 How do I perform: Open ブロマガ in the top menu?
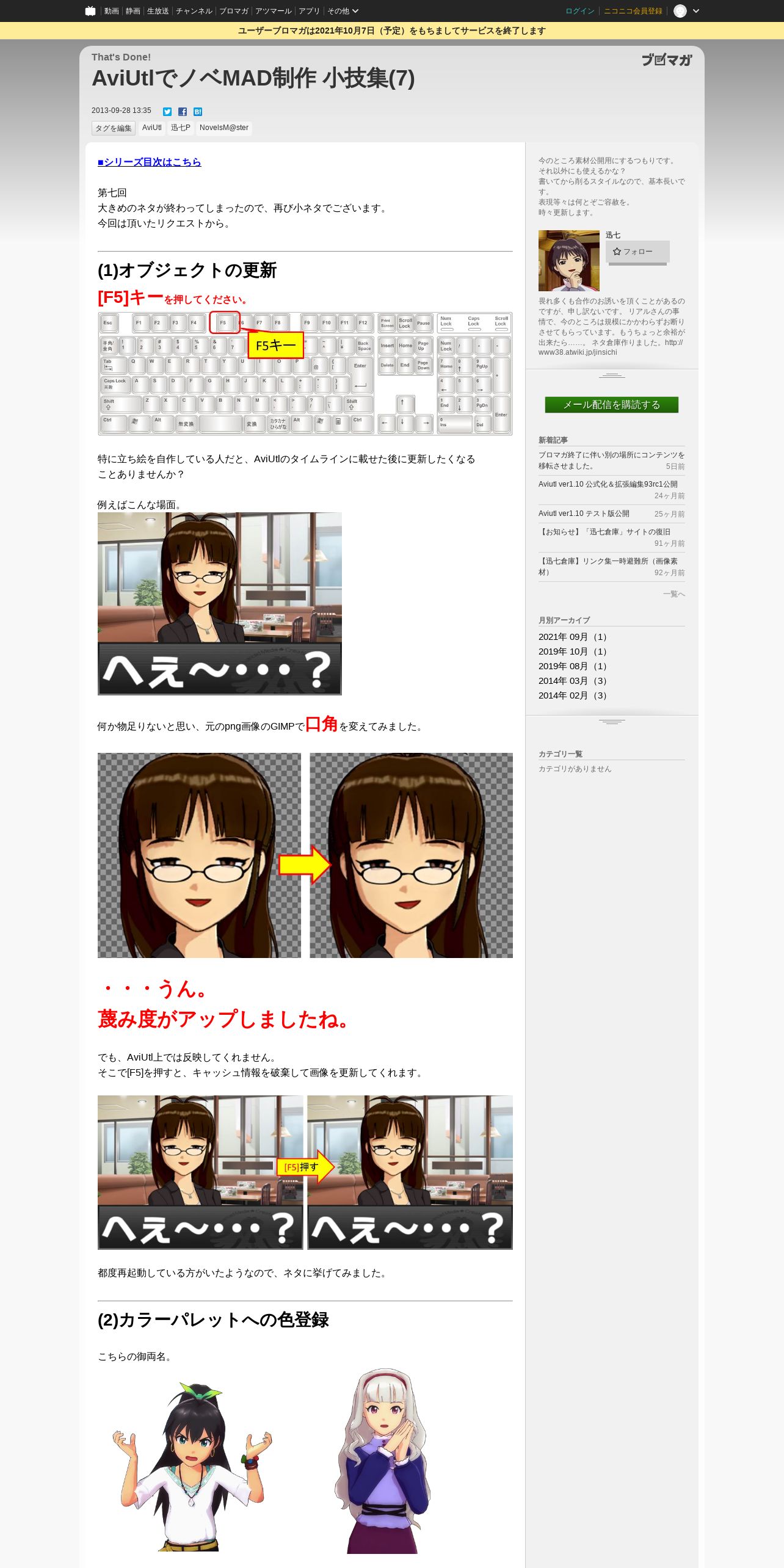(x=234, y=11)
